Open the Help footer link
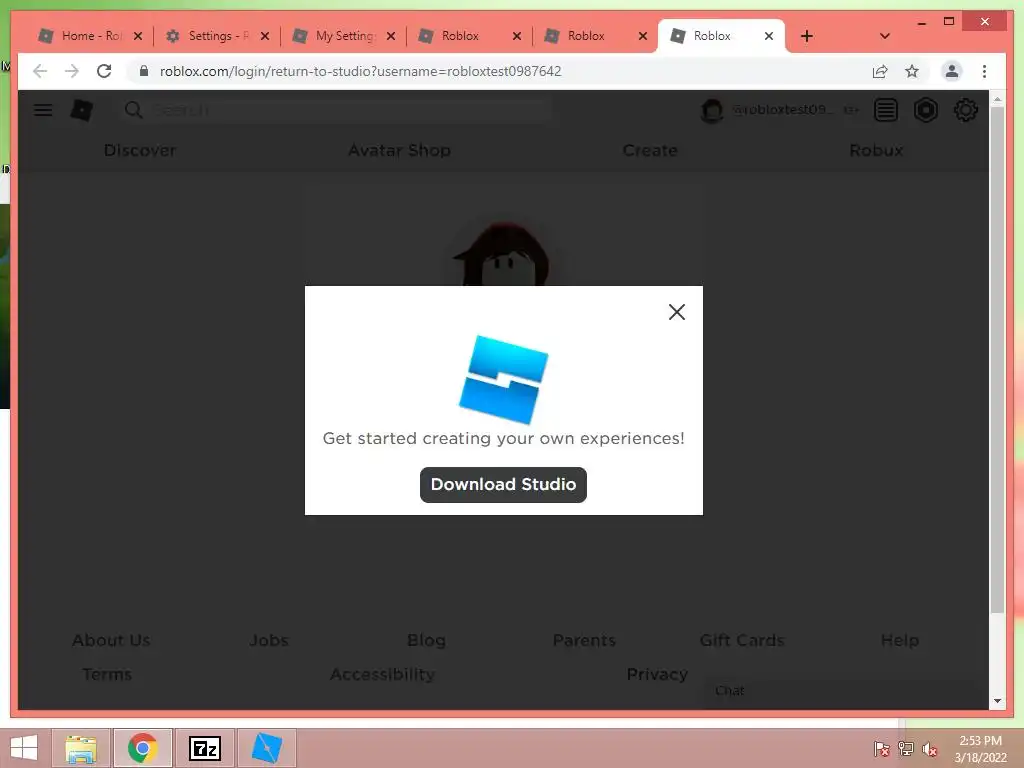Viewport: 1024px width, 768px height. coord(899,640)
